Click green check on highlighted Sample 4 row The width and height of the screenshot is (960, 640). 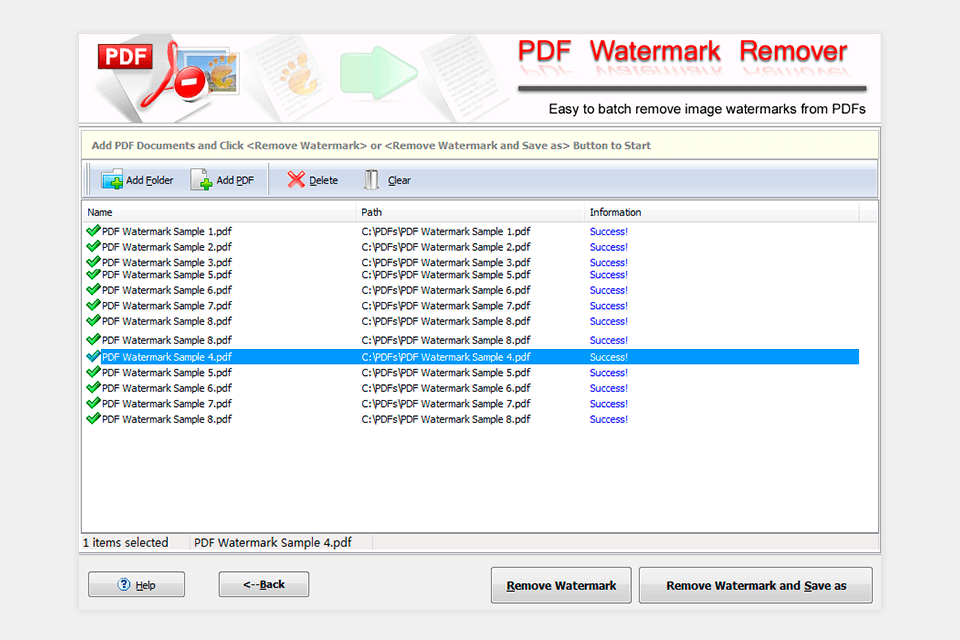[92, 356]
